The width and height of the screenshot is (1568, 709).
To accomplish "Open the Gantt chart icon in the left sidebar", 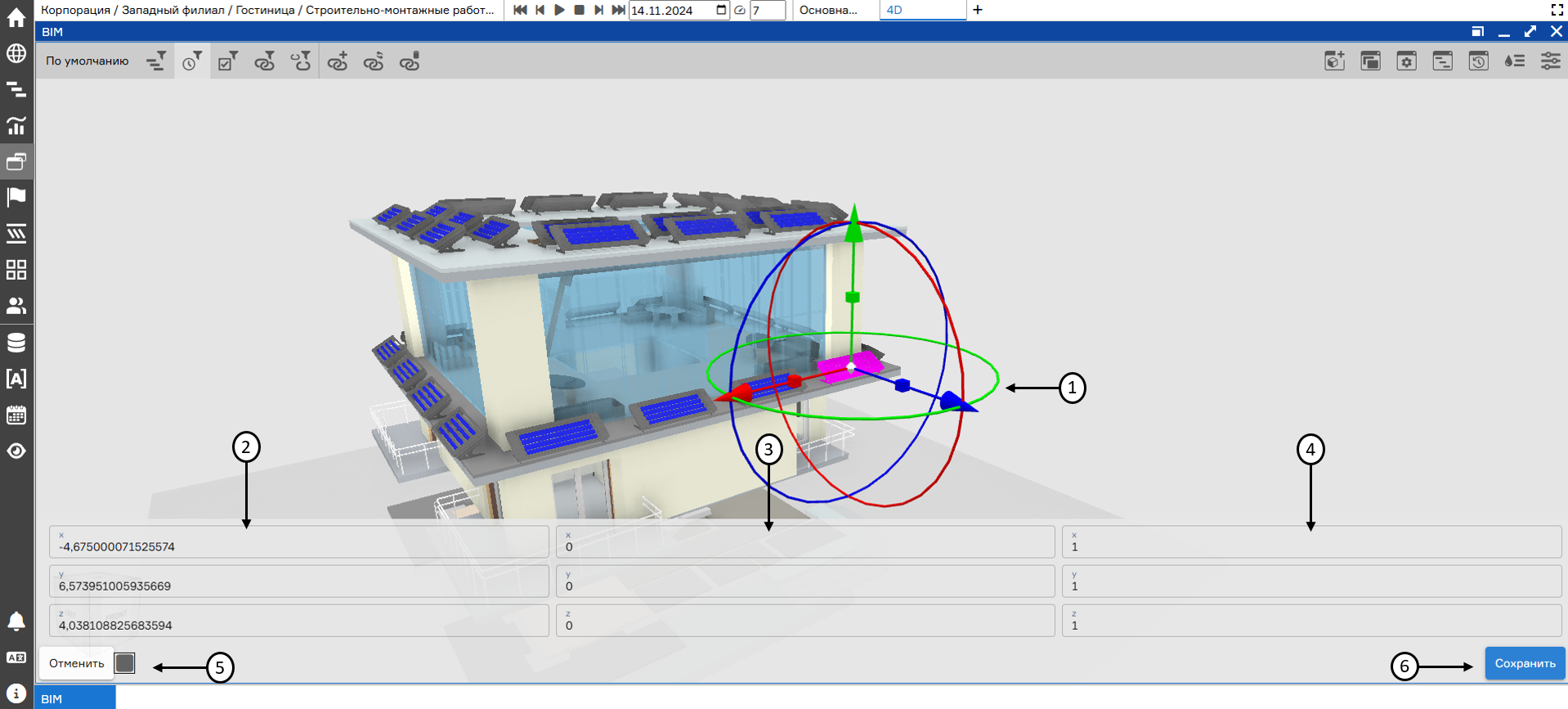I will pyautogui.click(x=16, y=89).
